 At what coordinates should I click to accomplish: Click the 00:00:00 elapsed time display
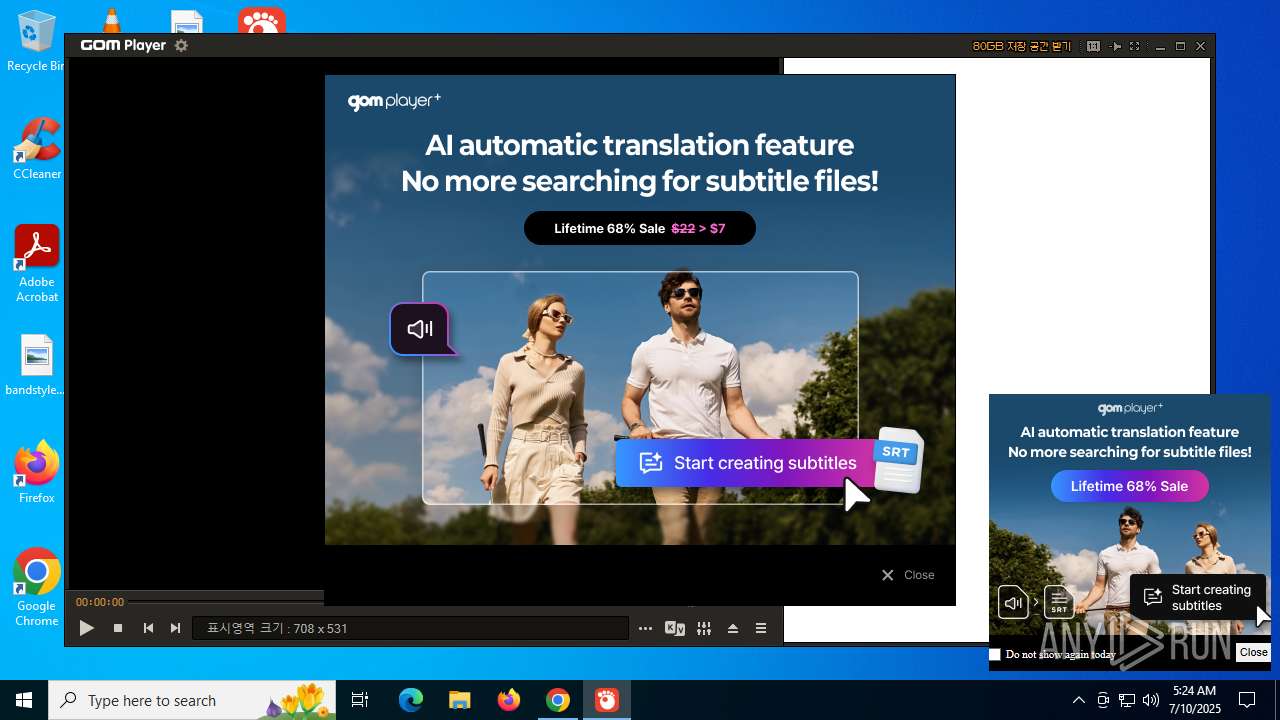point(100,602)
